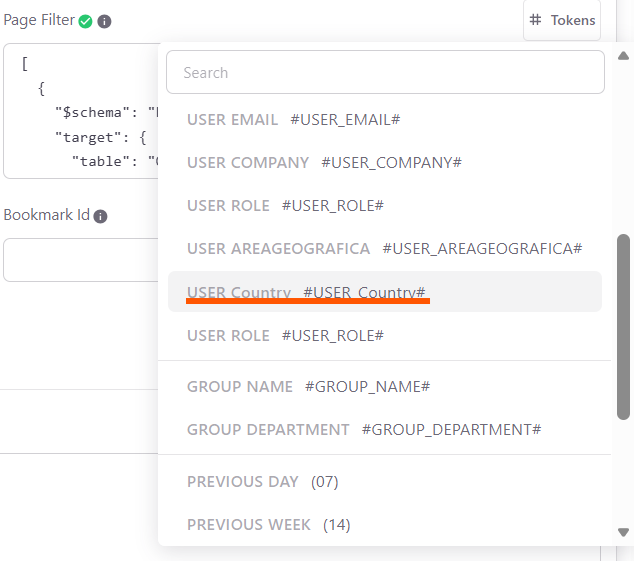The width and height of the screenshot is (634, 561).
Task: Select the USER COMPANY token
Action: (324, 163)
